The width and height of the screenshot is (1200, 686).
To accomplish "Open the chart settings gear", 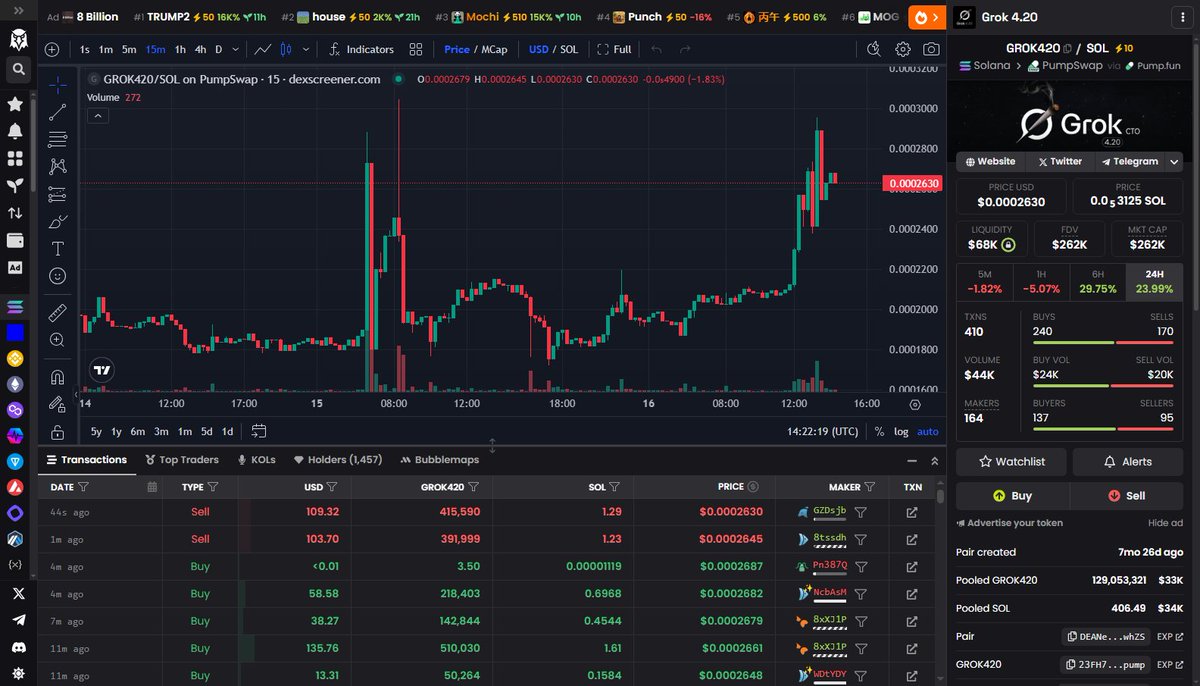I will [x=902, y=49].
